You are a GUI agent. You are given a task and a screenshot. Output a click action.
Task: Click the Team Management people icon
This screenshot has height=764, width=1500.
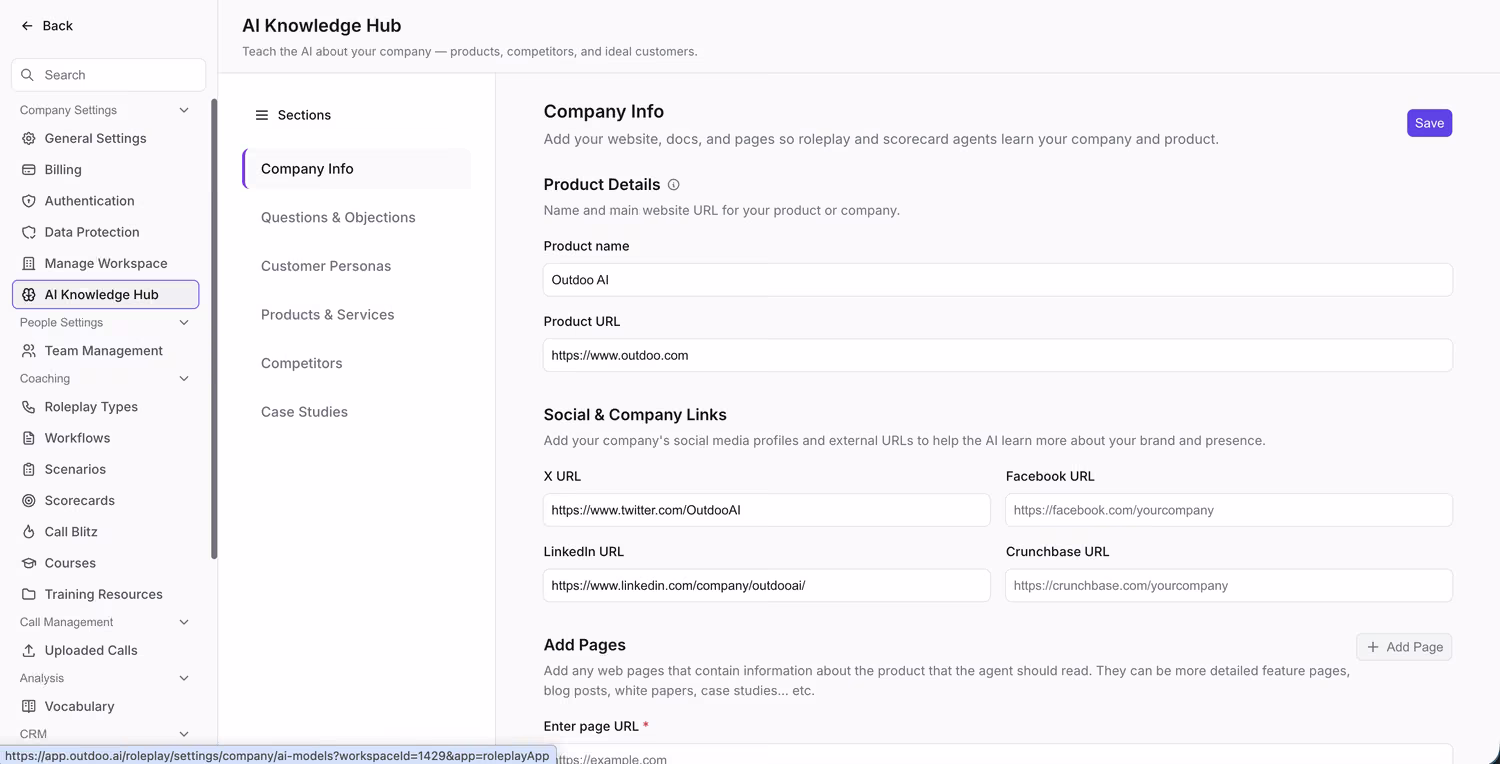(x=28, y=351)
